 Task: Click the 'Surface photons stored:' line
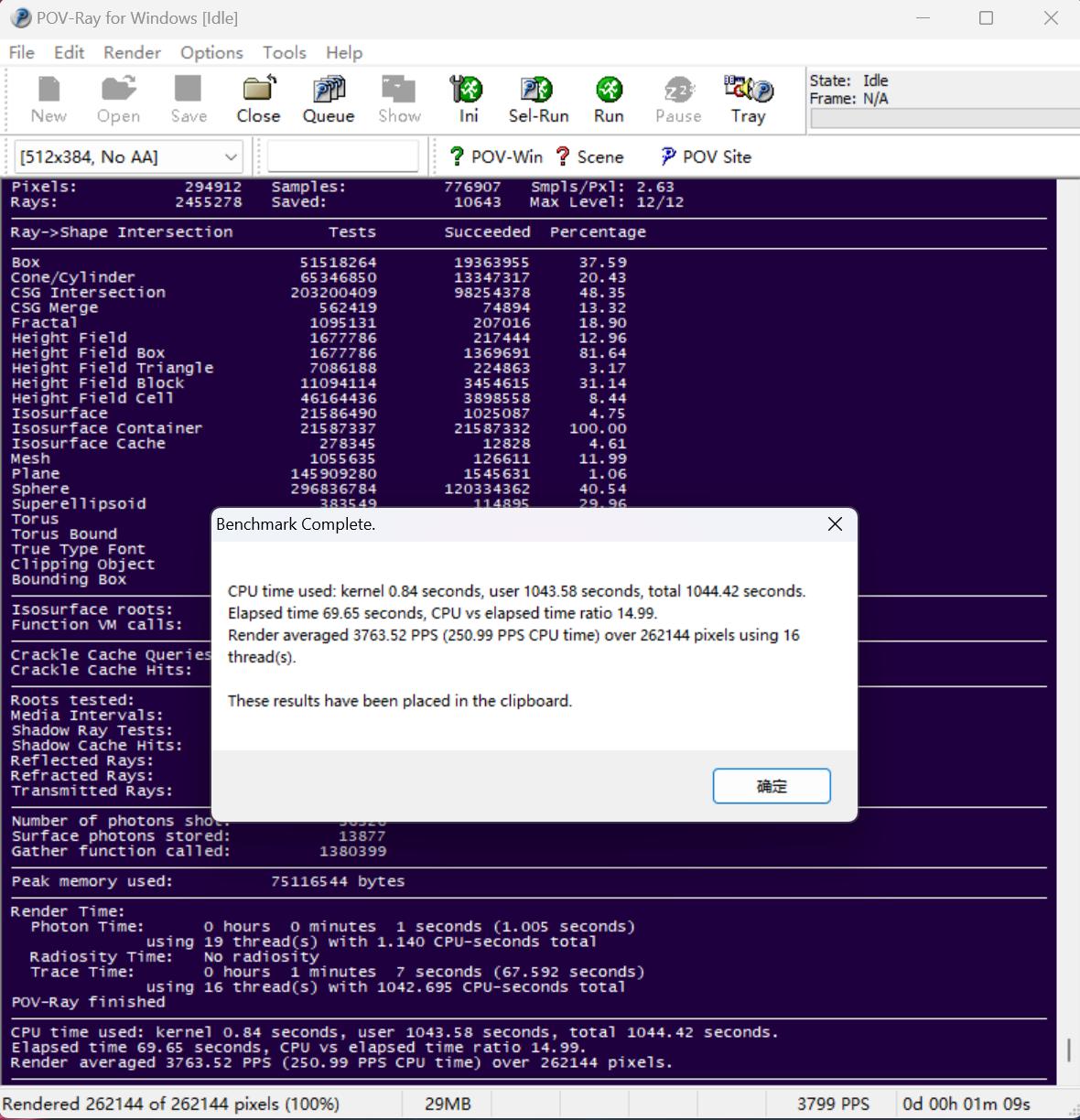point(199,836)
